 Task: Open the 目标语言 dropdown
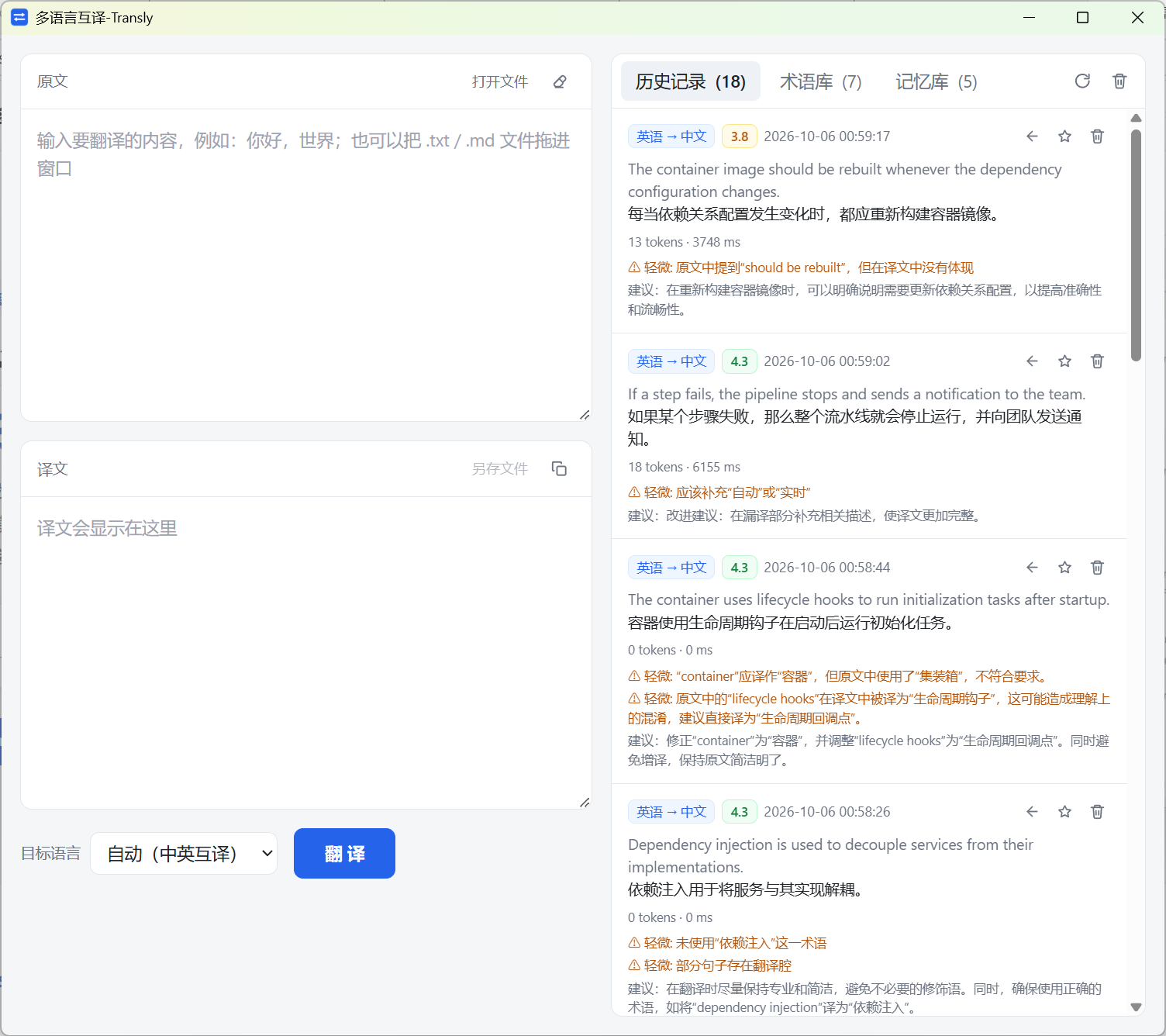pos(184,853)
